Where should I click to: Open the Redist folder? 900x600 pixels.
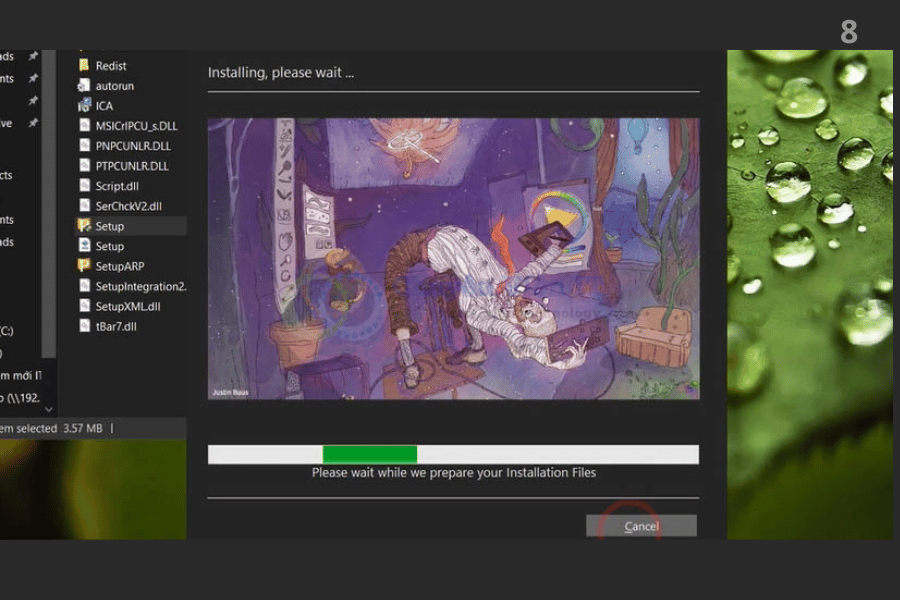click(x=110, y=66)
